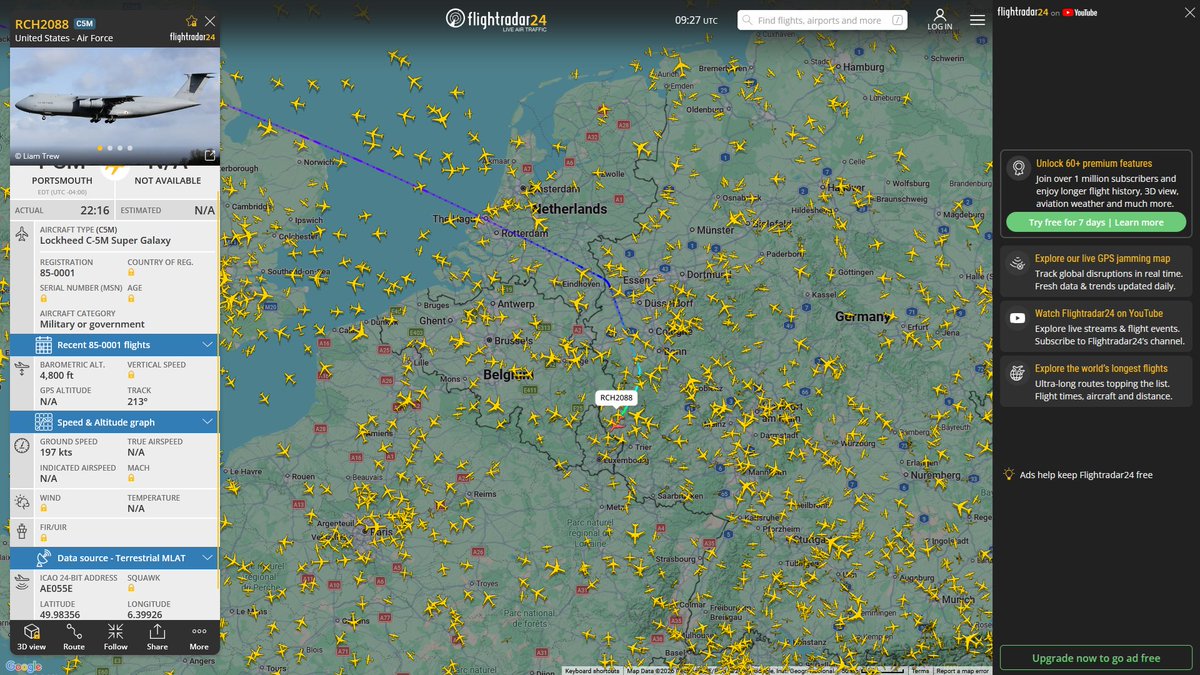Open Watch Flightradar24 on YouTube card

coord(1096,327)
